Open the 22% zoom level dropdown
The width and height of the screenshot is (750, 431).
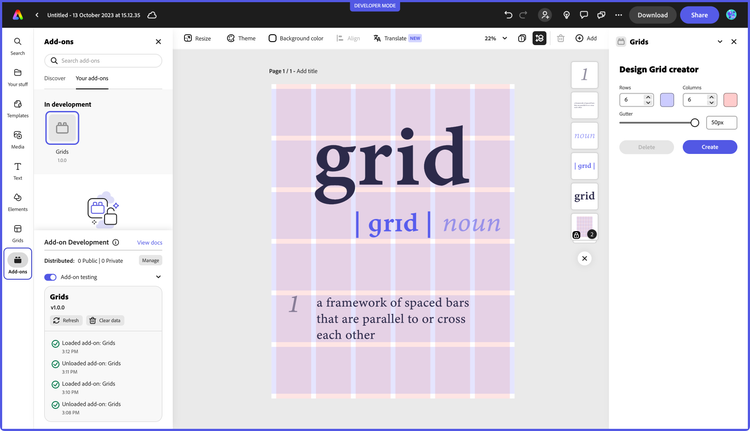[x=494, y=38]
